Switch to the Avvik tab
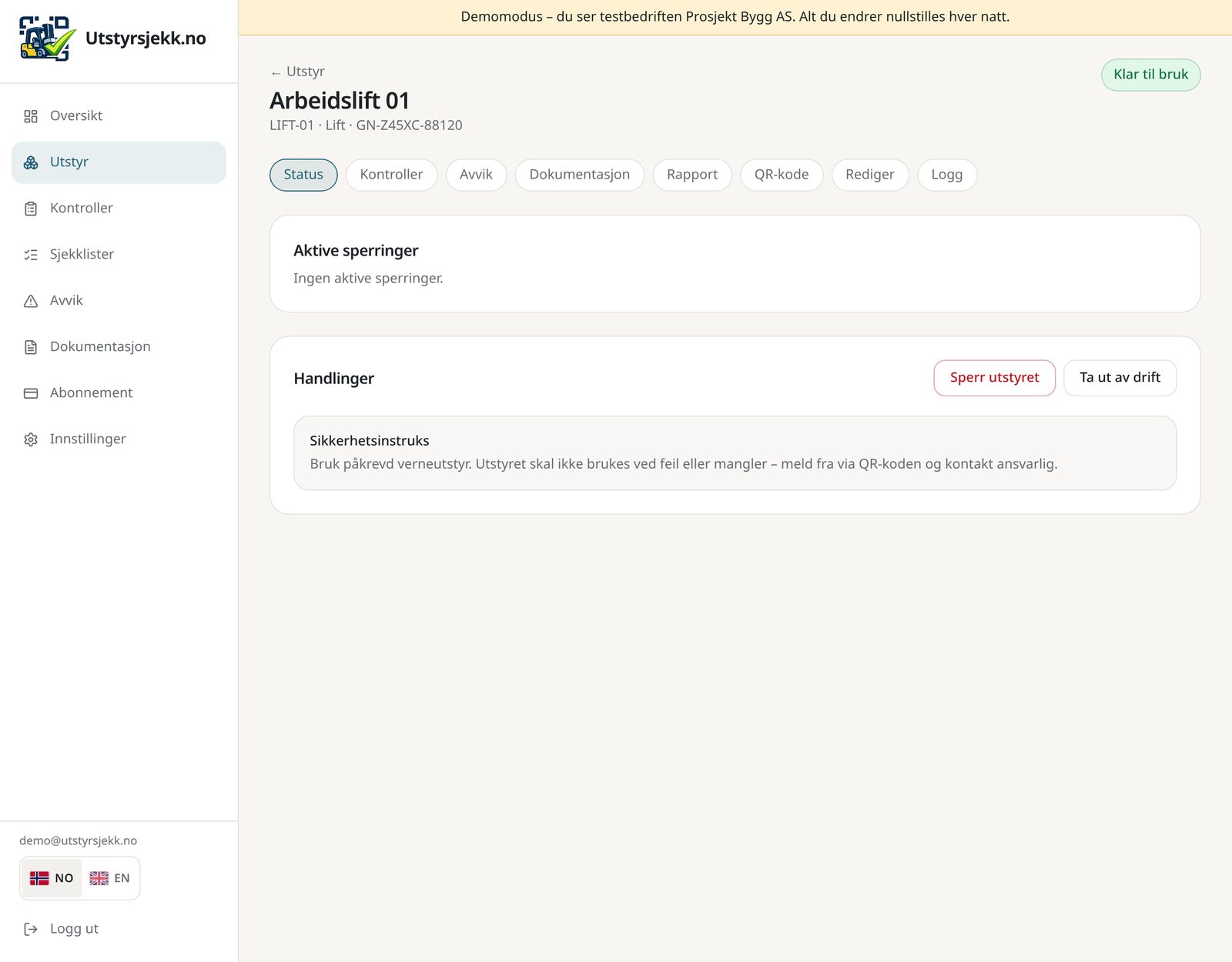 pyautogui.click(x=476, y=175)
